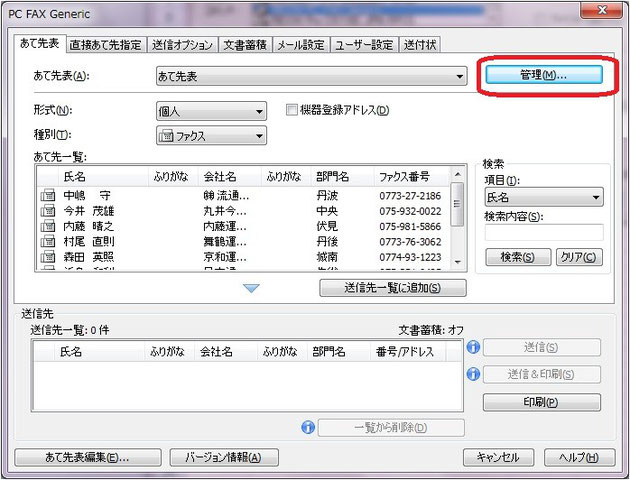
Task: Click 送信先一覧に追加 button
Action: click(x=393, y=288)
